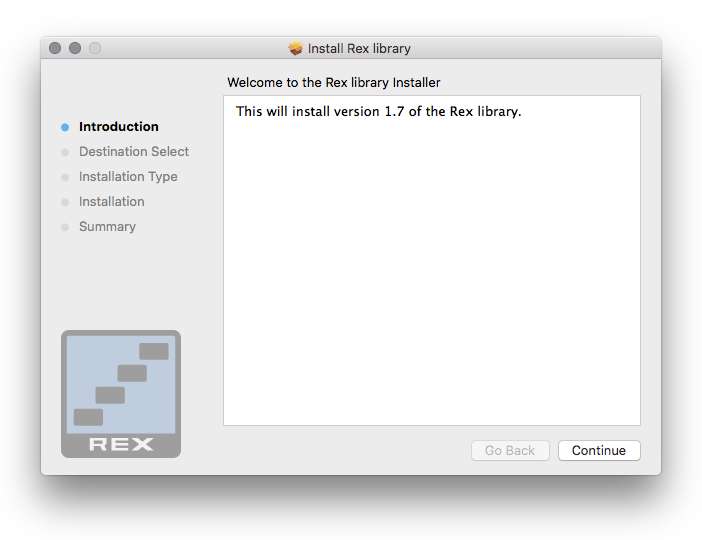The width and height of the screenshot is (702, 540).
Task: Select the Summary step label
Action: point(107,227)
